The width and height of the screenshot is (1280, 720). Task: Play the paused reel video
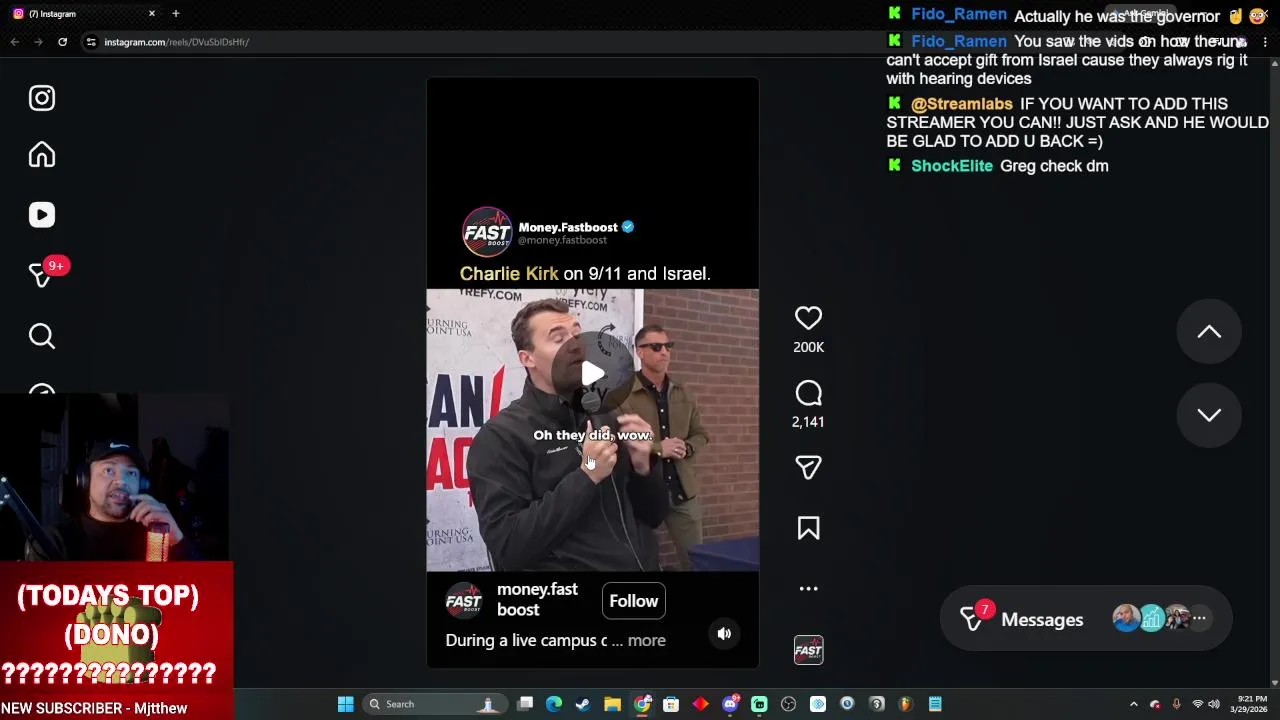pos(593,374)
